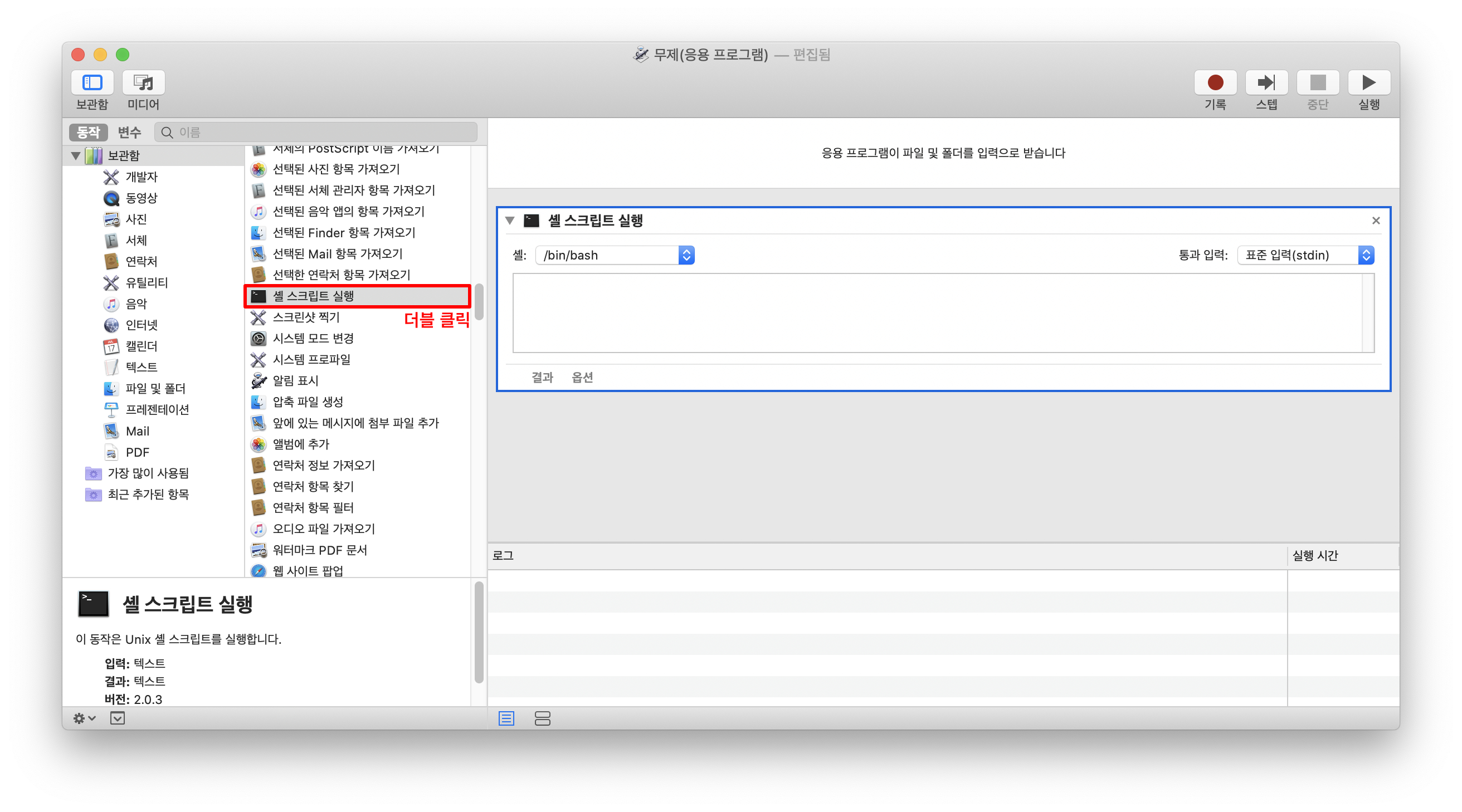Click the red Record (기록) button

[1215, 83]
